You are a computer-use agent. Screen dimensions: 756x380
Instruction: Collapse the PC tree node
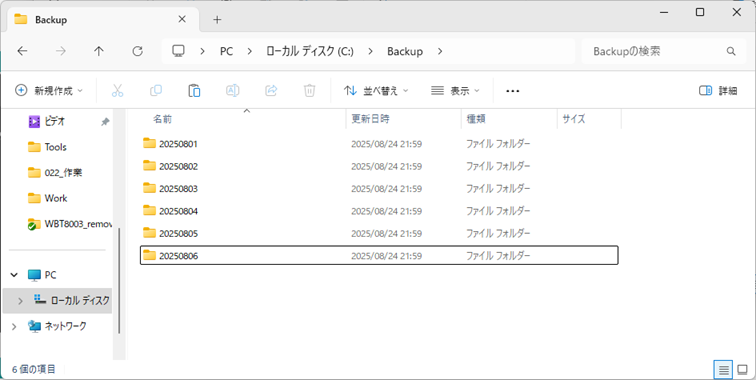coord(14,275)
